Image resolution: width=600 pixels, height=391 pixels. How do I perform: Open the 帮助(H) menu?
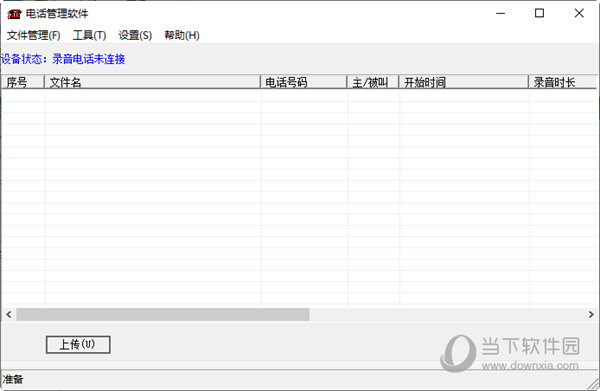182,36
